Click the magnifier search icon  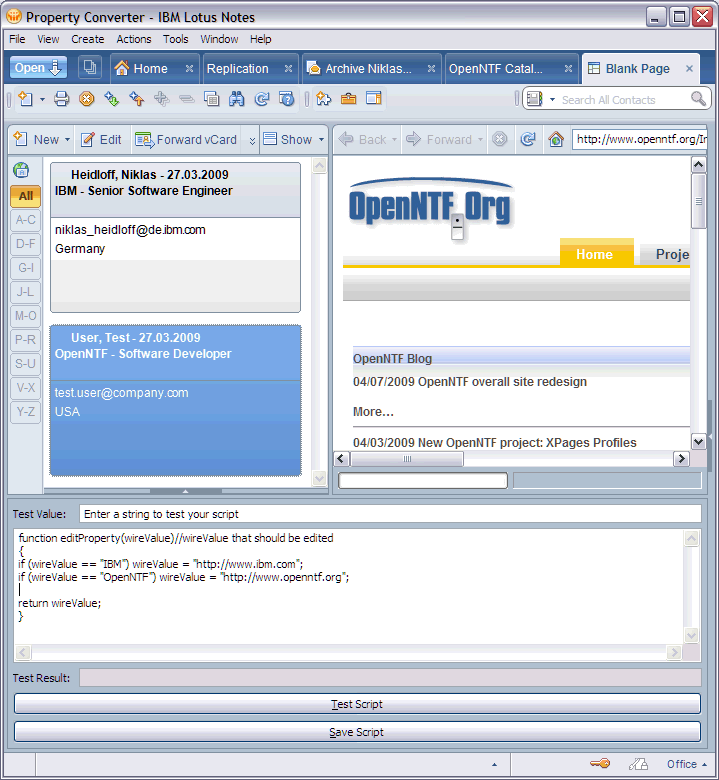click(x=698, y=99)
